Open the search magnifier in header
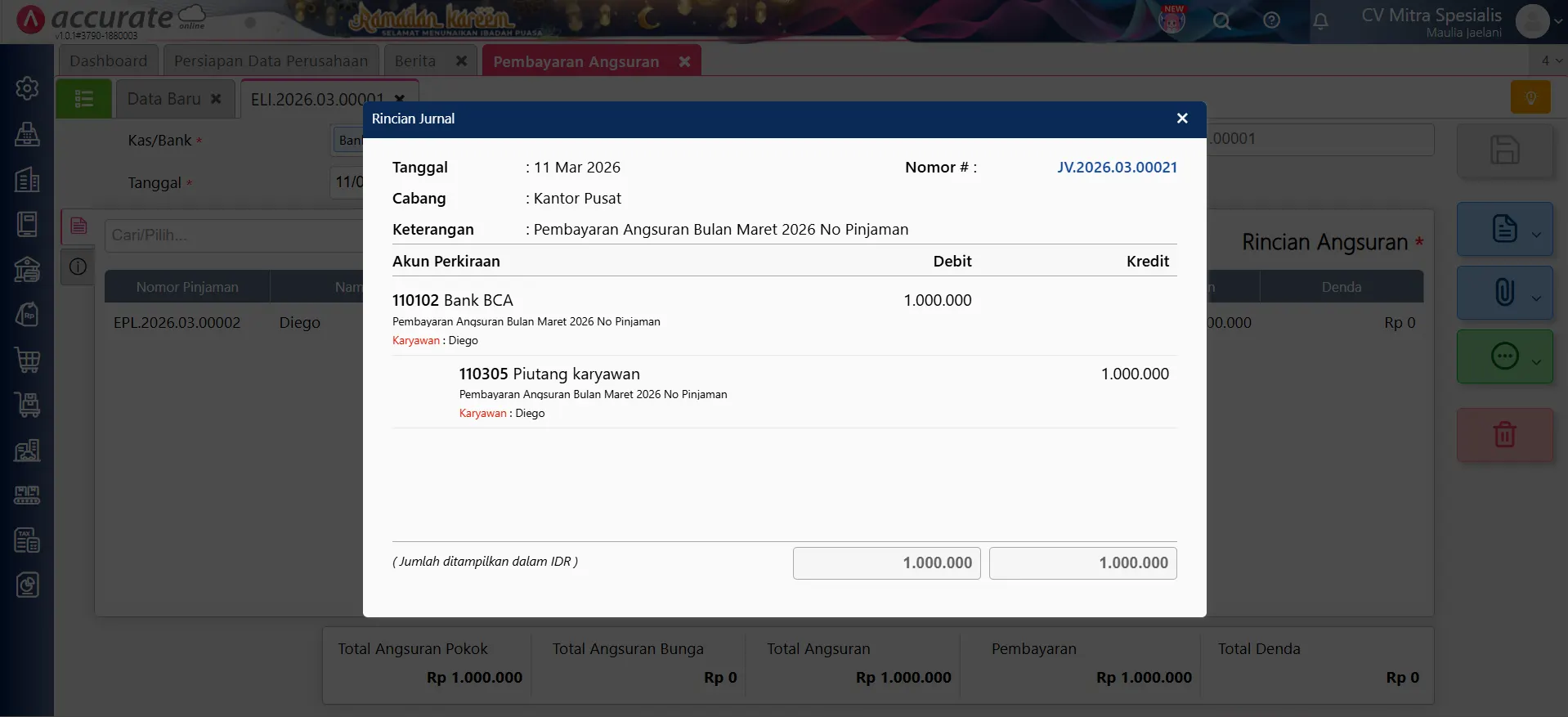 pos(1221,21)
